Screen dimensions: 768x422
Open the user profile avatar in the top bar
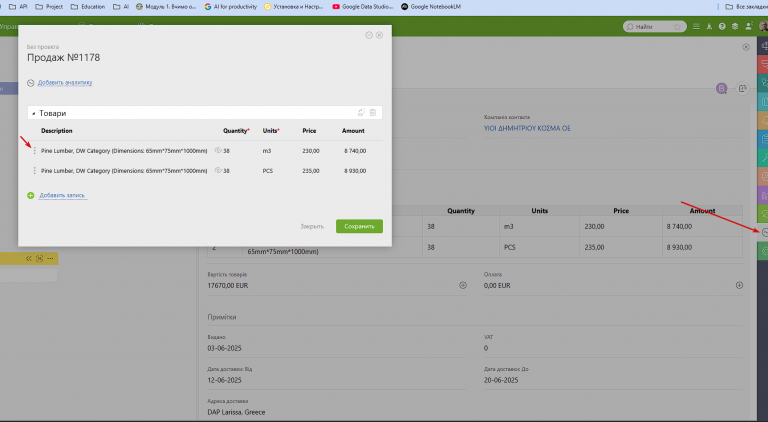point(763,26)
